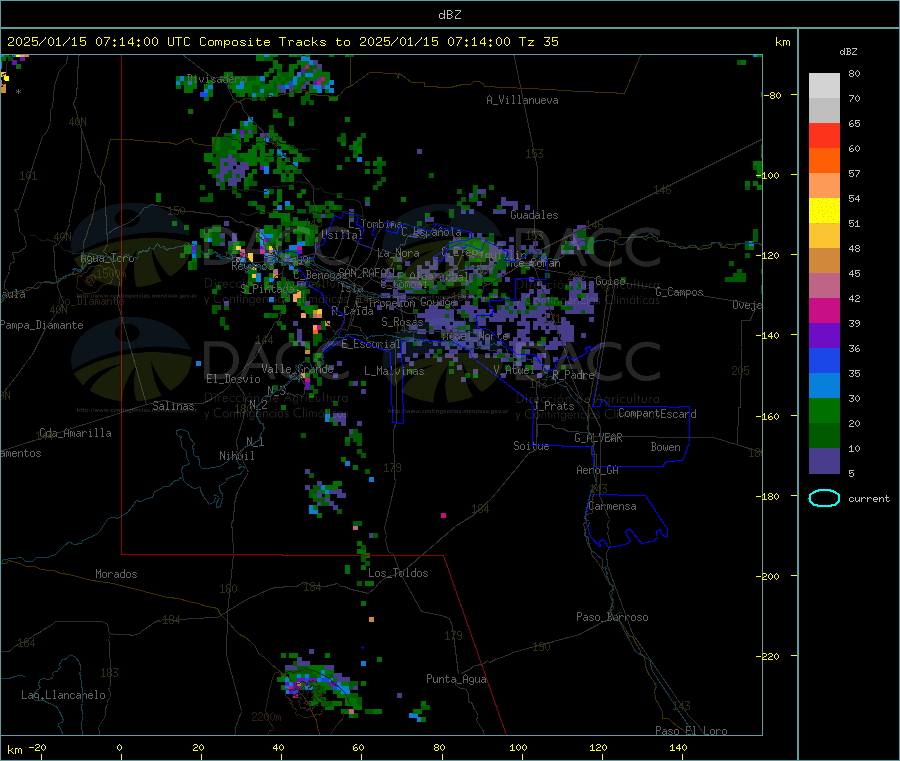Click the Lag.Llancanelo map label

click(x=63, y=695)
